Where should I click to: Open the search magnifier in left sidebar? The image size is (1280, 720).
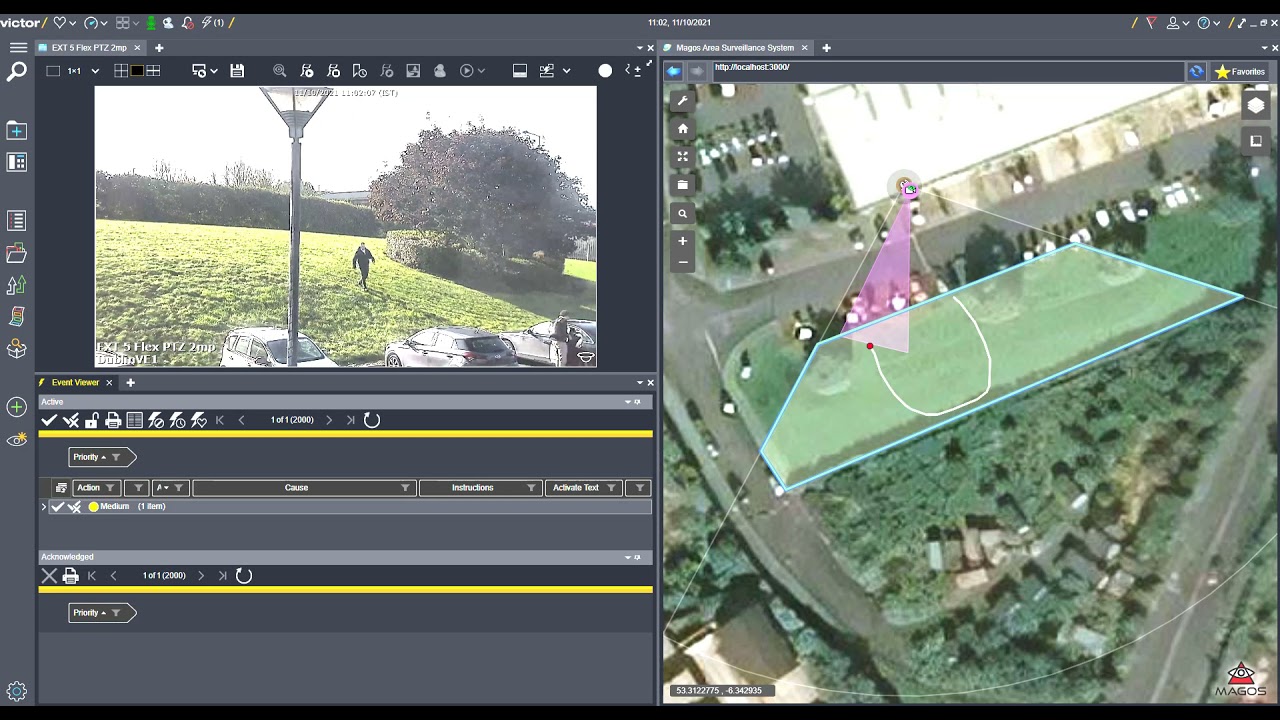17,72
